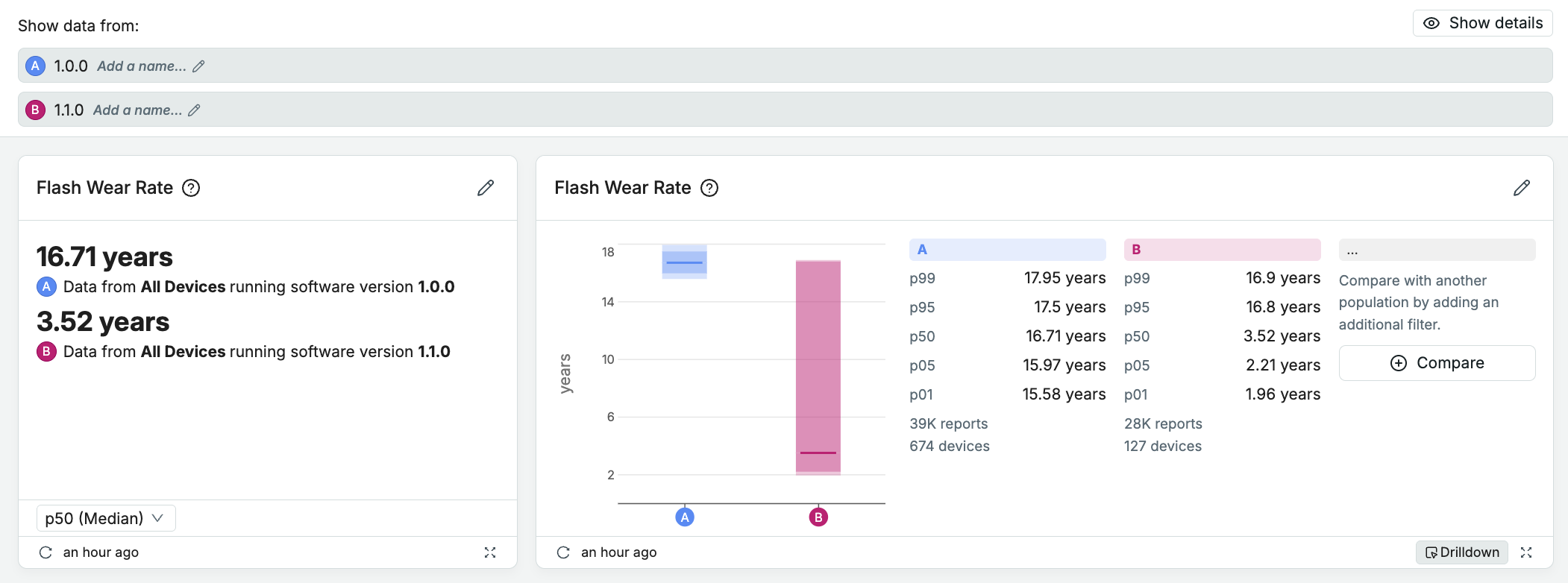The width and height of the screenshot is (1568, 583).
Task: Click '15.97 years' p05 value
Action: 1064,365
